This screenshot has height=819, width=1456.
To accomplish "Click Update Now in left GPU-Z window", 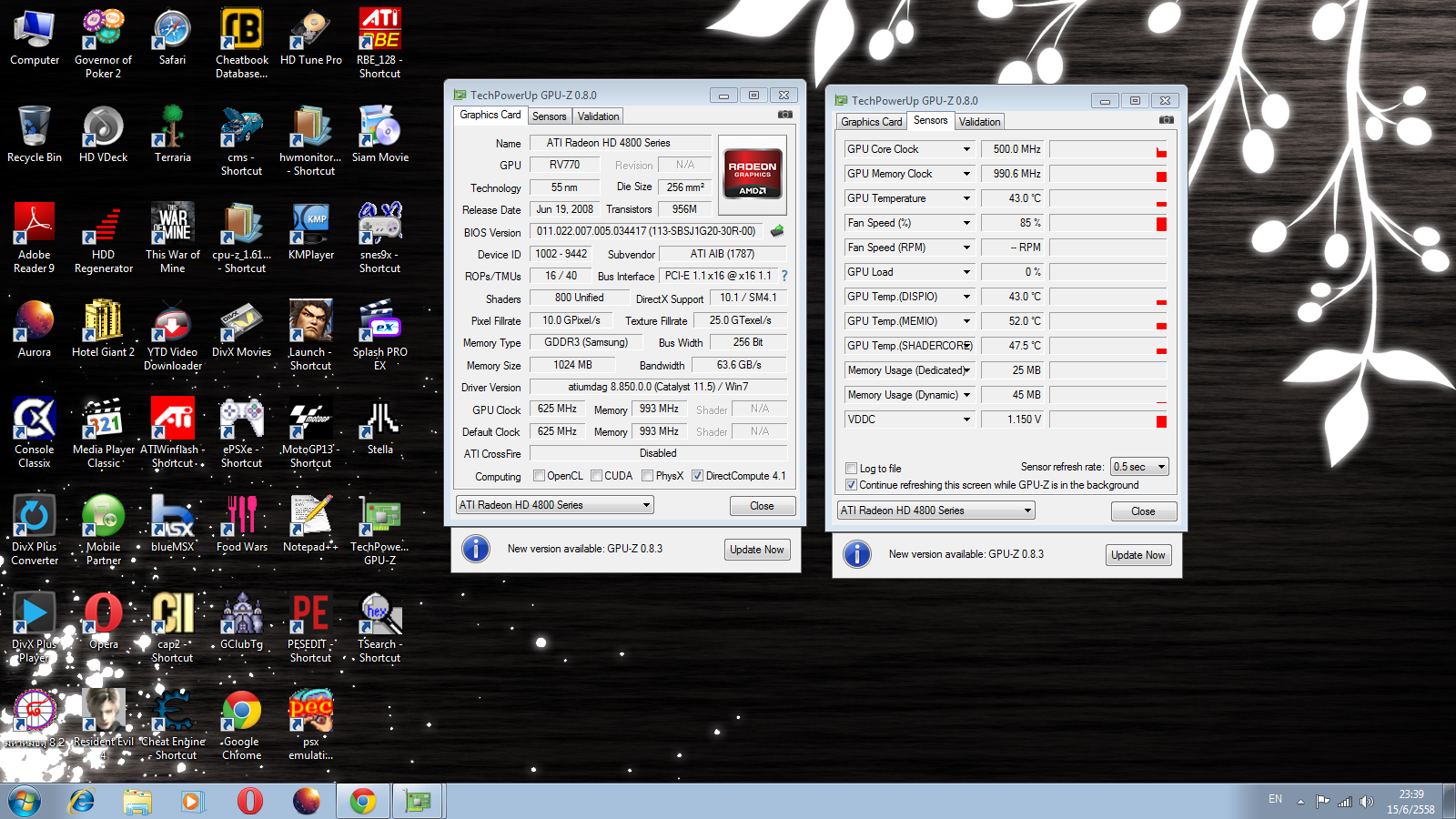I will 757,550.
